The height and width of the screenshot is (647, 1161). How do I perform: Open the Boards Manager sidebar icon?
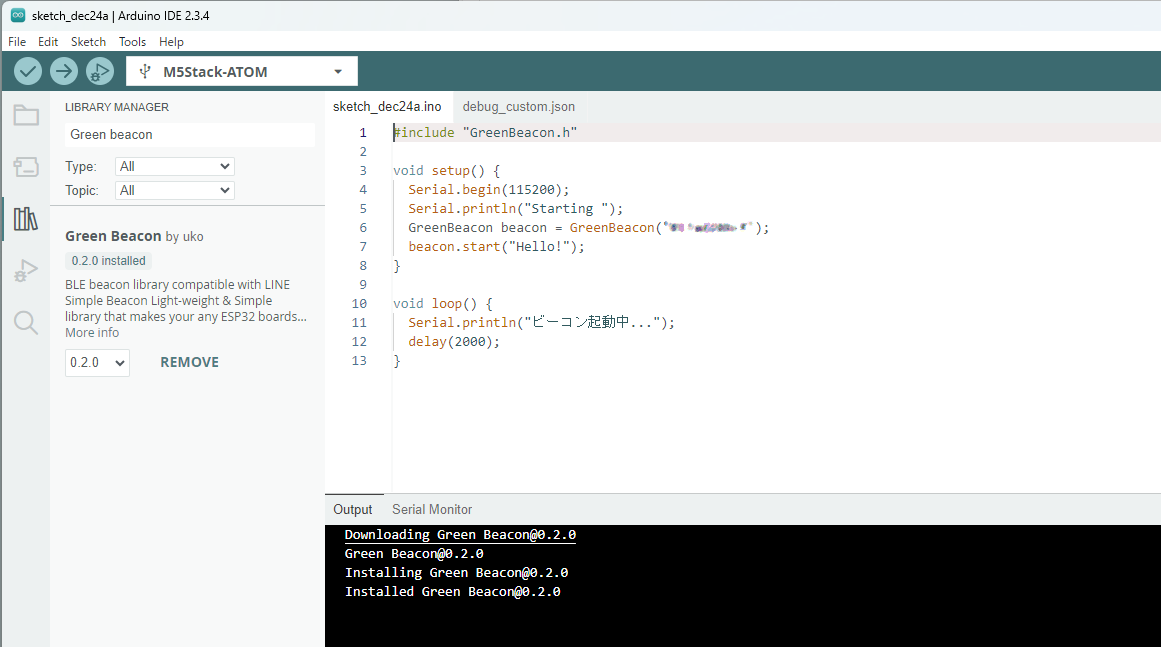pos(26,167)
